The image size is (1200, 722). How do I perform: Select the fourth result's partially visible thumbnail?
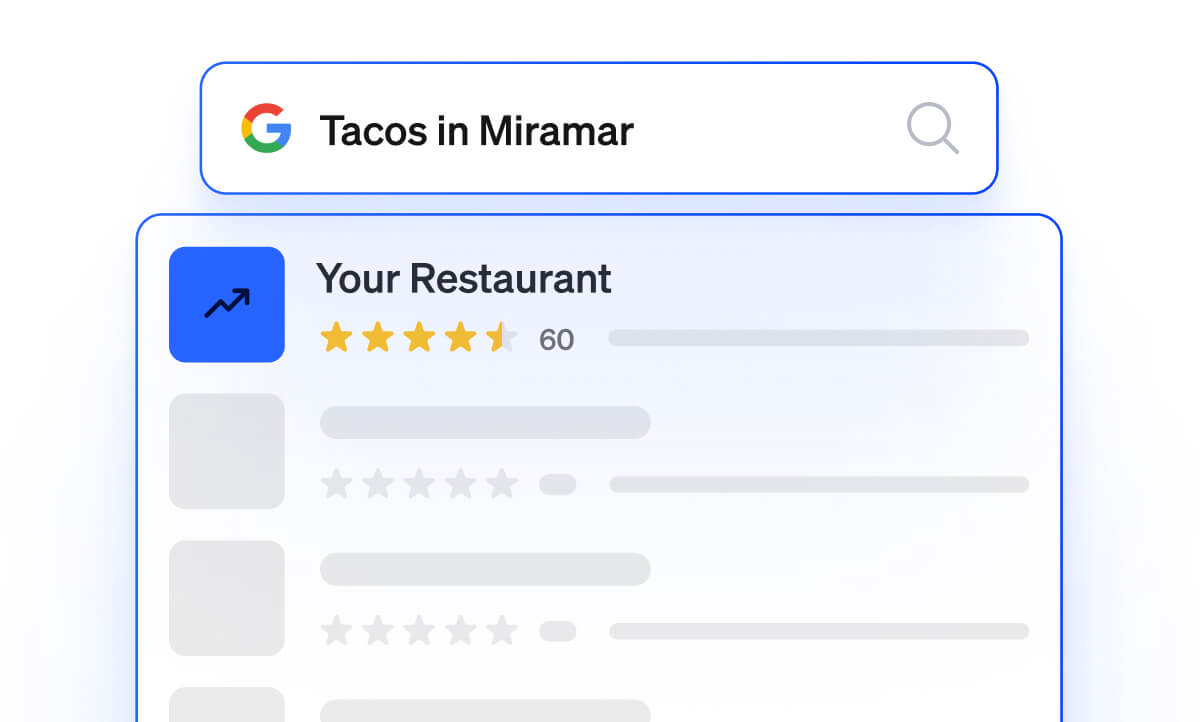(x=227, y=704)
